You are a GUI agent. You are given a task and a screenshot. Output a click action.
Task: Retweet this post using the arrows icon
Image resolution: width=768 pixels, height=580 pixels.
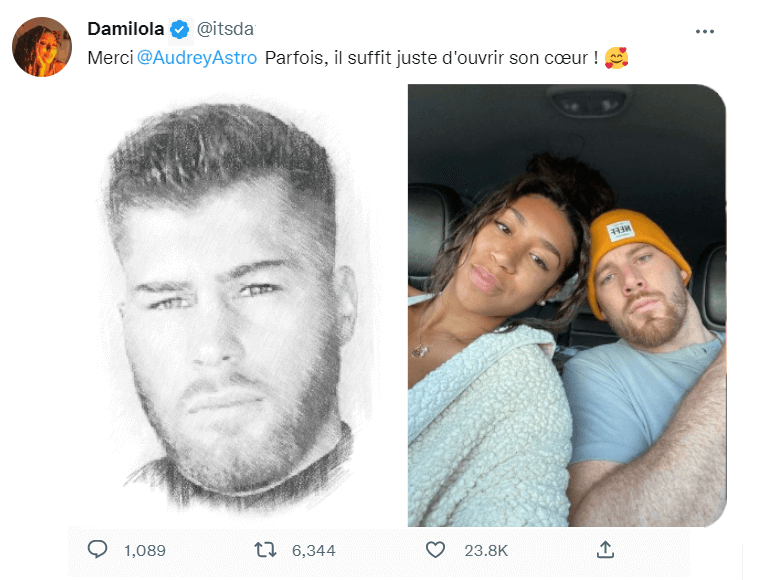(265, 549)
